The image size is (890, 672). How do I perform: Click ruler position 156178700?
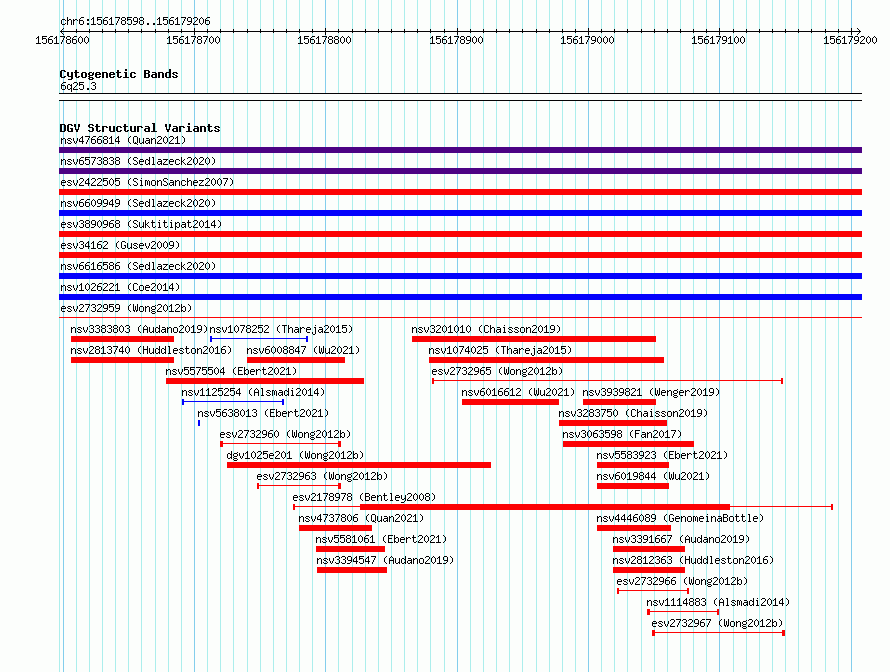(194, 40)
